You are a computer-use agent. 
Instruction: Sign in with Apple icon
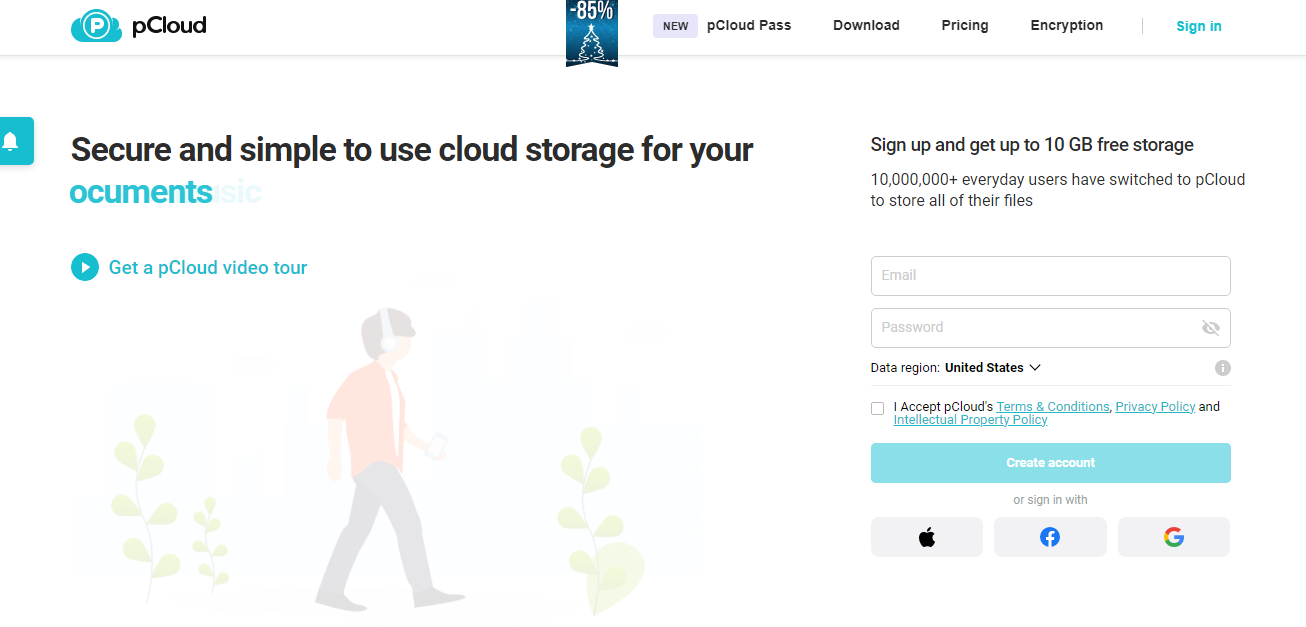[926, 537]
